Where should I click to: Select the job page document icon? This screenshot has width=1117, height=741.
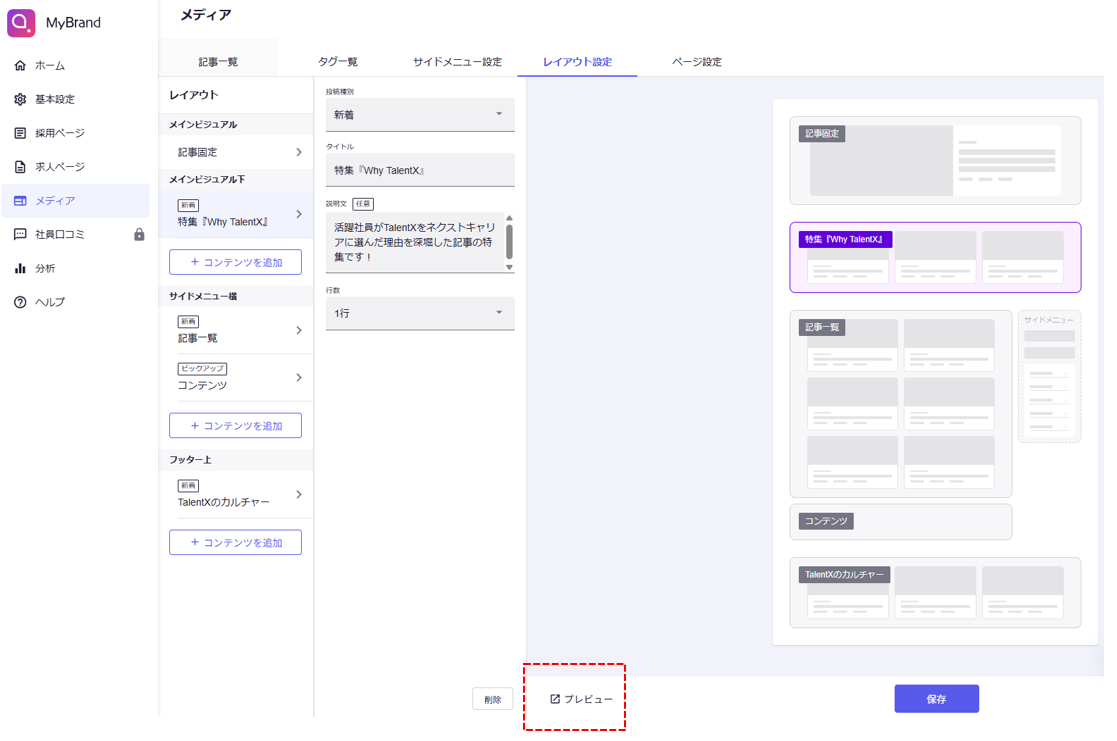coord(20,167)
